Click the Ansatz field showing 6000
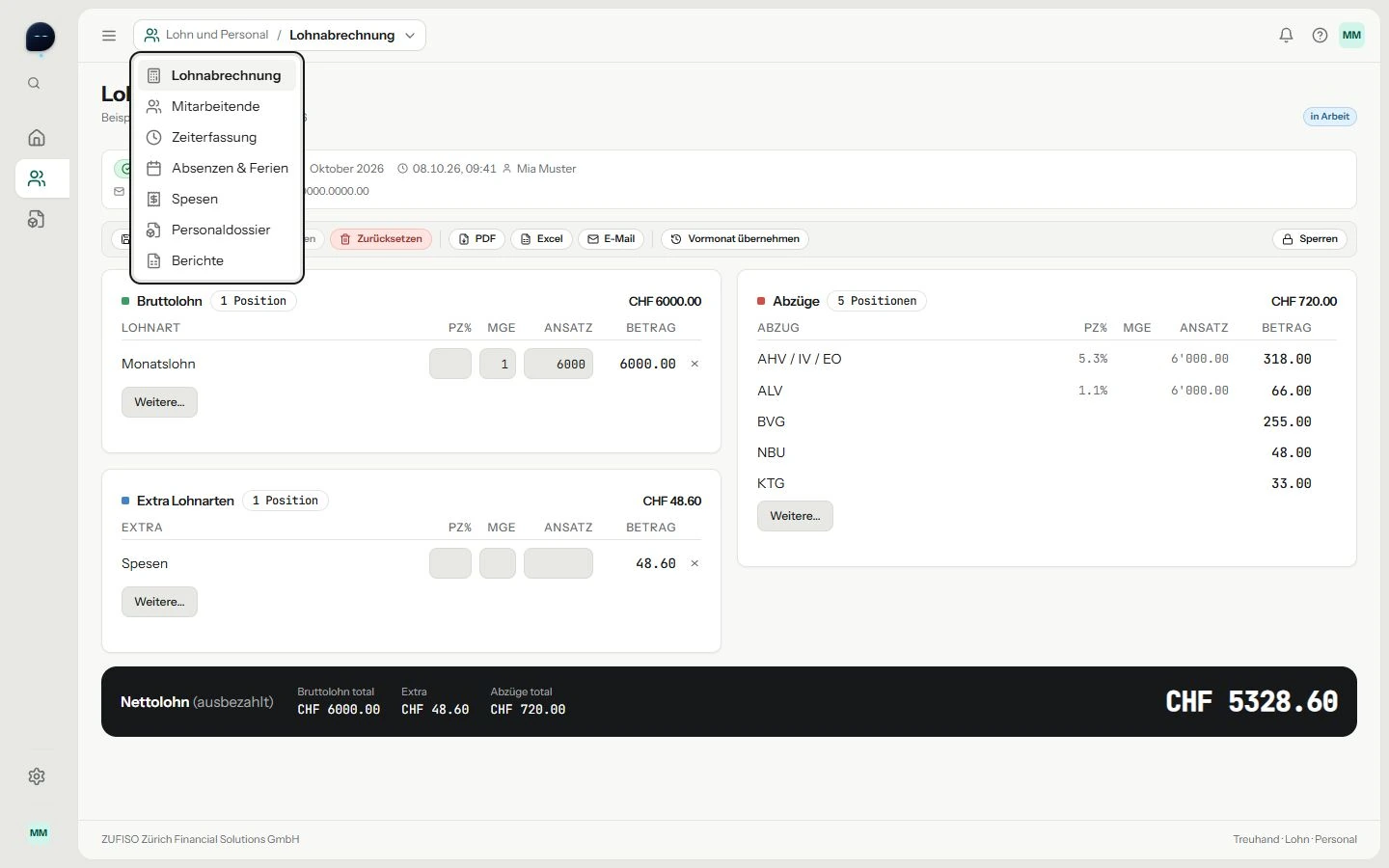 pos(558,364)
